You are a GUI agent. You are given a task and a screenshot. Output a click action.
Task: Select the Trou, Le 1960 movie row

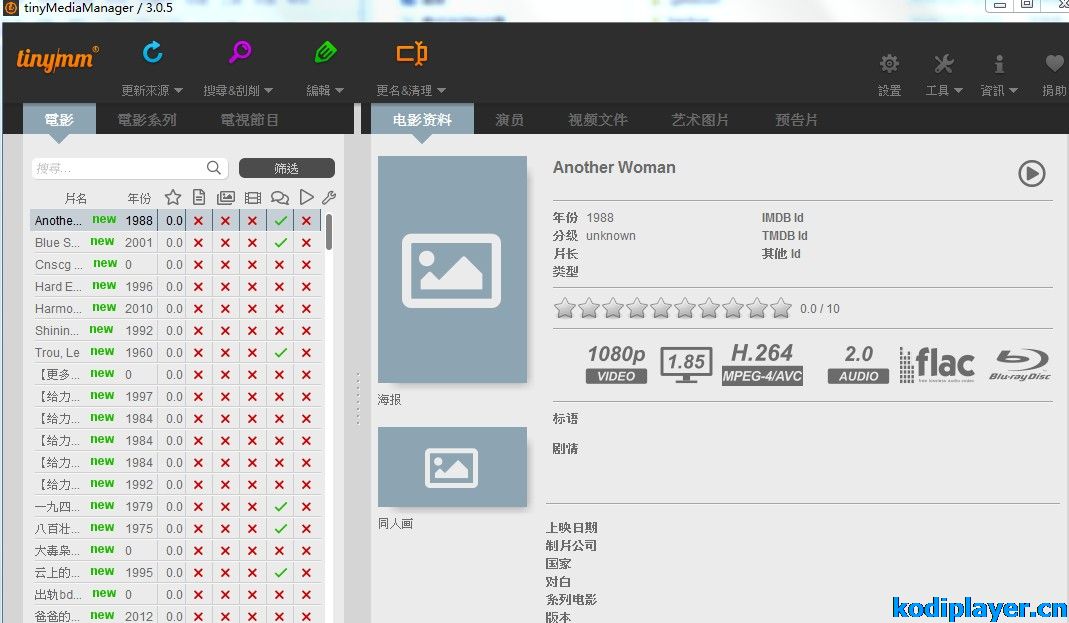tap(176, 352)
